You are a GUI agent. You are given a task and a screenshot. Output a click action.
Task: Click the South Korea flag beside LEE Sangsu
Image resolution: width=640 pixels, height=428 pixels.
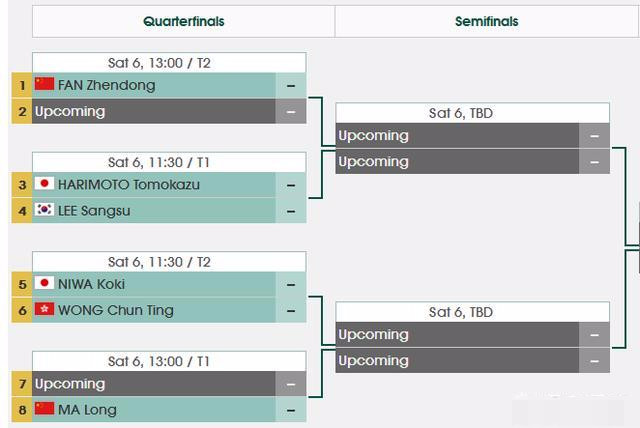tap(44, 209)
